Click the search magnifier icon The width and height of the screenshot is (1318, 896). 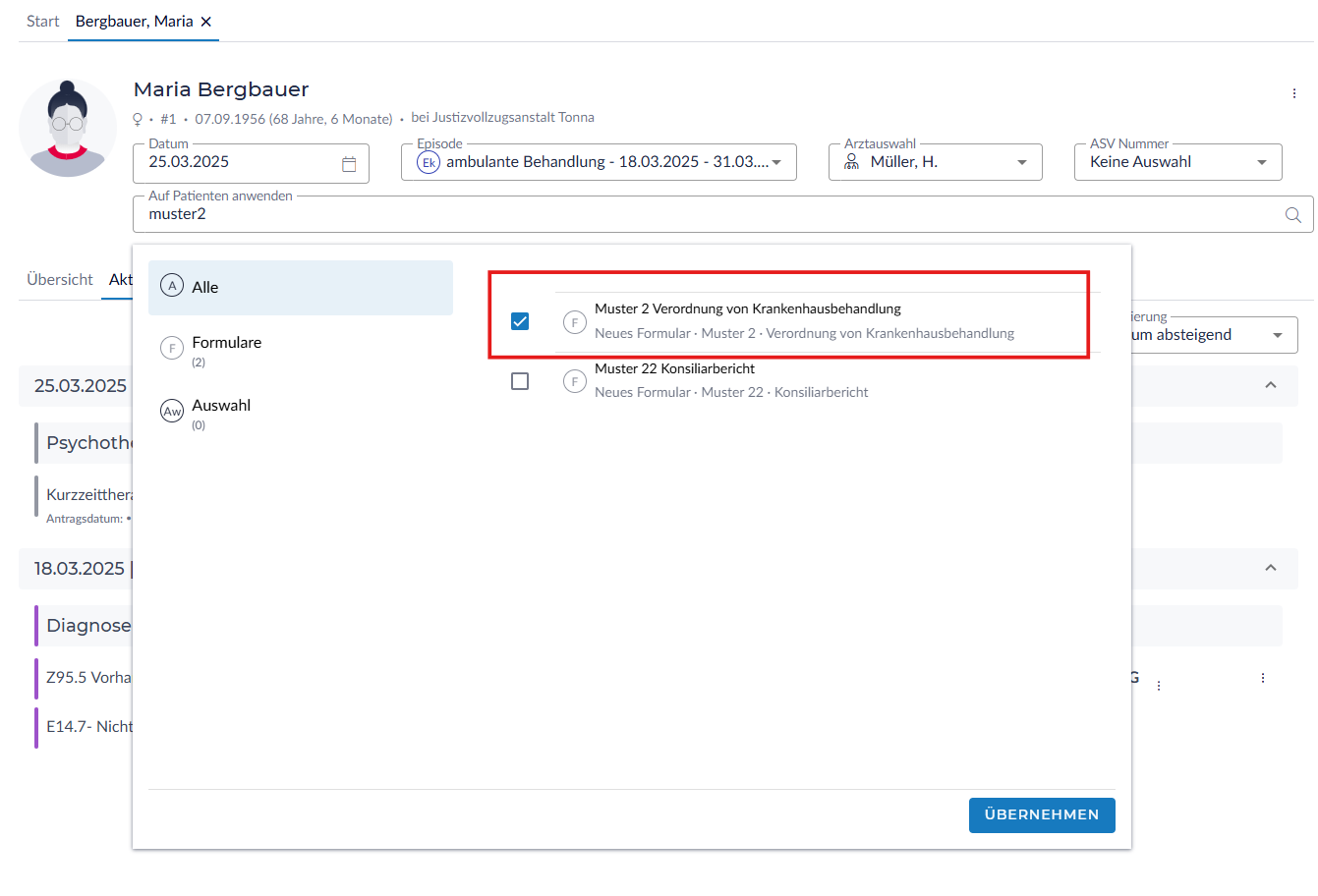1292,215
